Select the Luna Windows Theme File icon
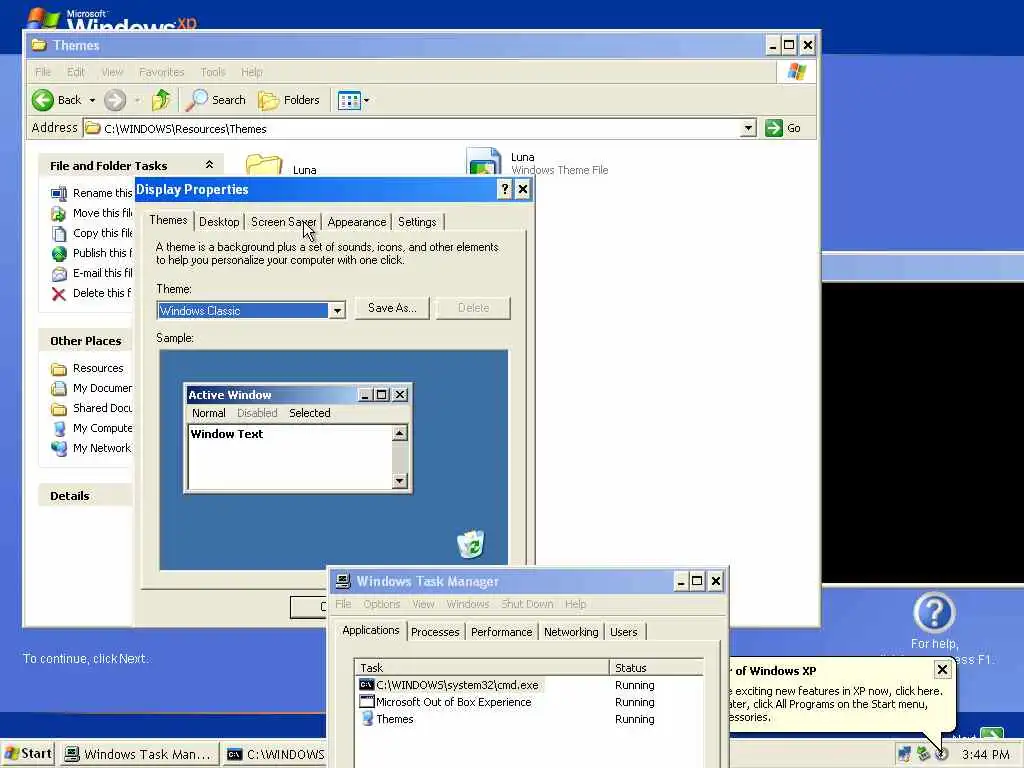The height and width of the screenshot is (768, 1024). pyautogui.click(x=483, y=161)
